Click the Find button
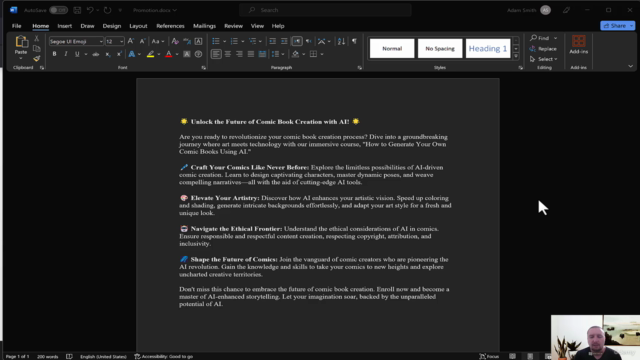Viewport: 640px width, 360px height. [x=540, y=38]
